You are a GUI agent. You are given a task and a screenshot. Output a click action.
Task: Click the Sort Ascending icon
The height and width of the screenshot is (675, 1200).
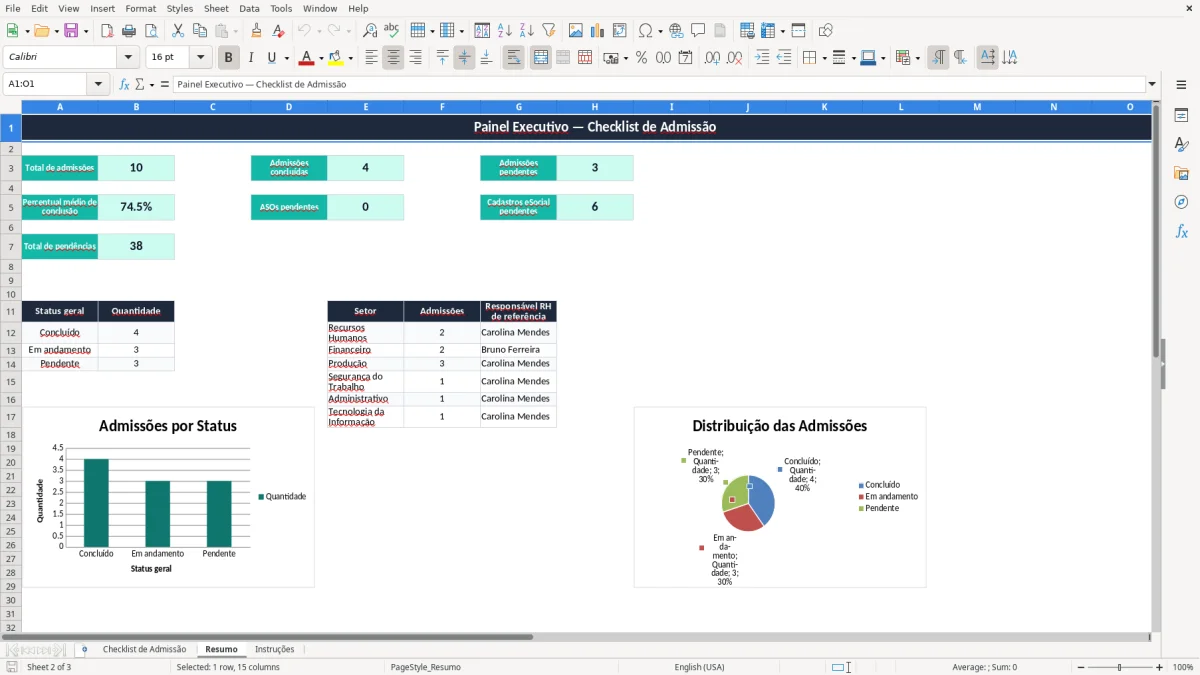[504, 31]
